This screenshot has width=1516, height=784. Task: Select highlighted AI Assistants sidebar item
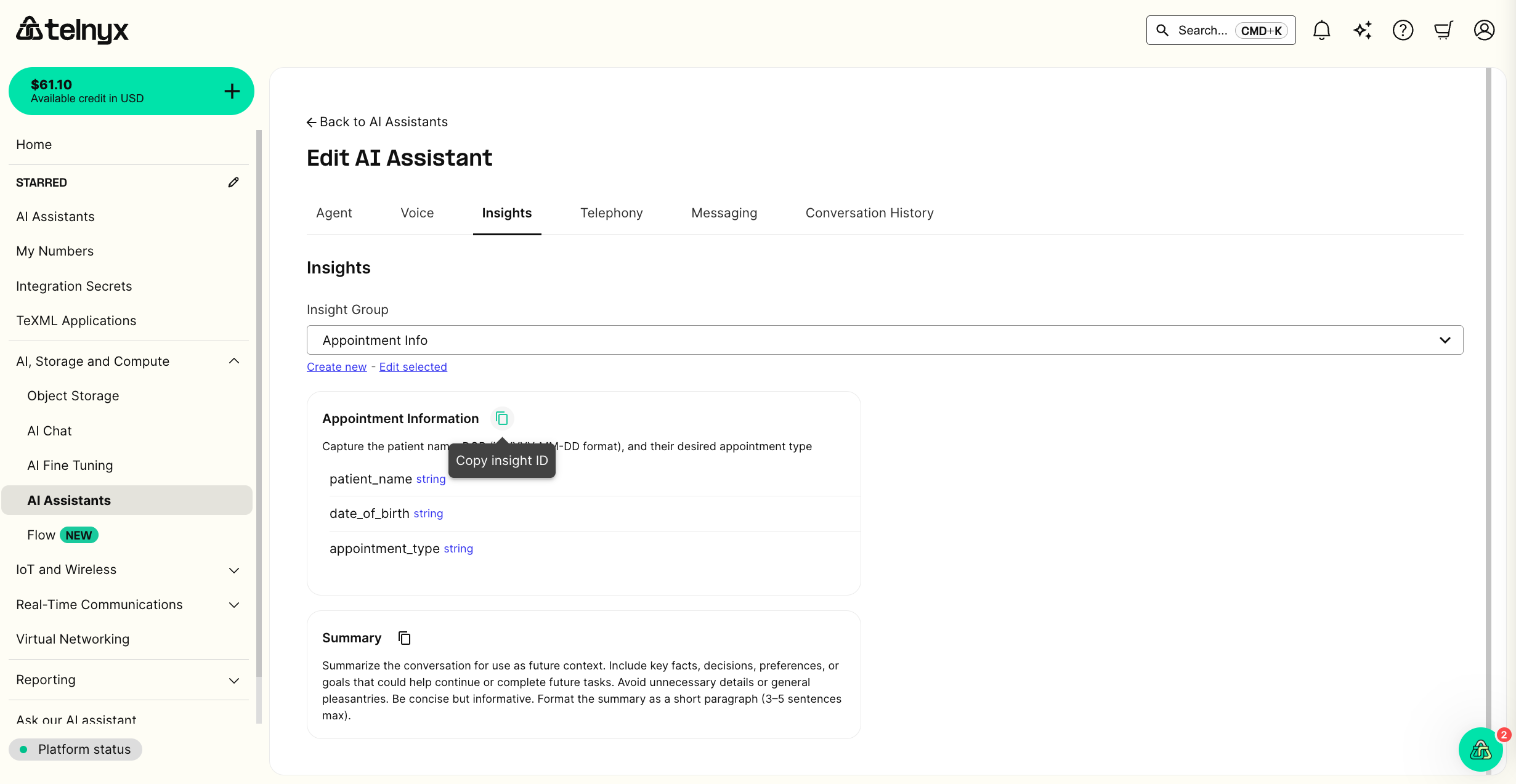(x=127, y=500)
